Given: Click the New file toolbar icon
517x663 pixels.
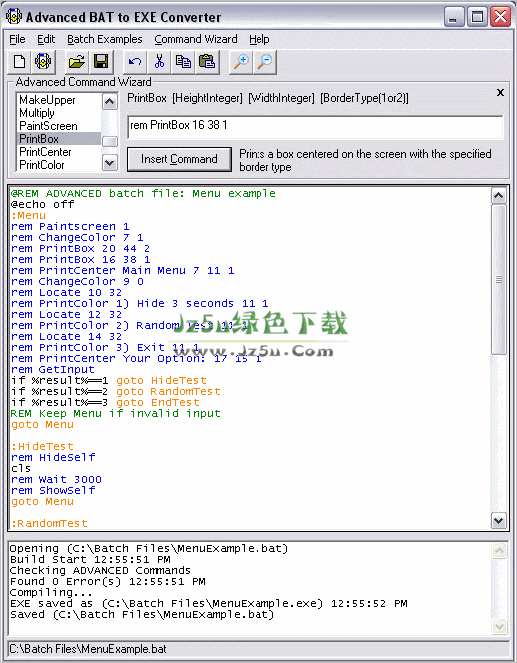Looking at the screenshot, I should [x=19, y=62].
